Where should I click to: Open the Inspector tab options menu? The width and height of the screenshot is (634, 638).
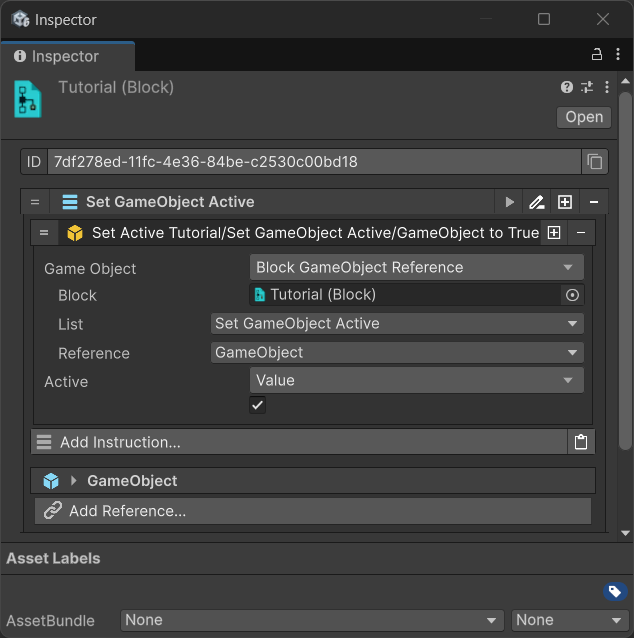coord(618,55)
